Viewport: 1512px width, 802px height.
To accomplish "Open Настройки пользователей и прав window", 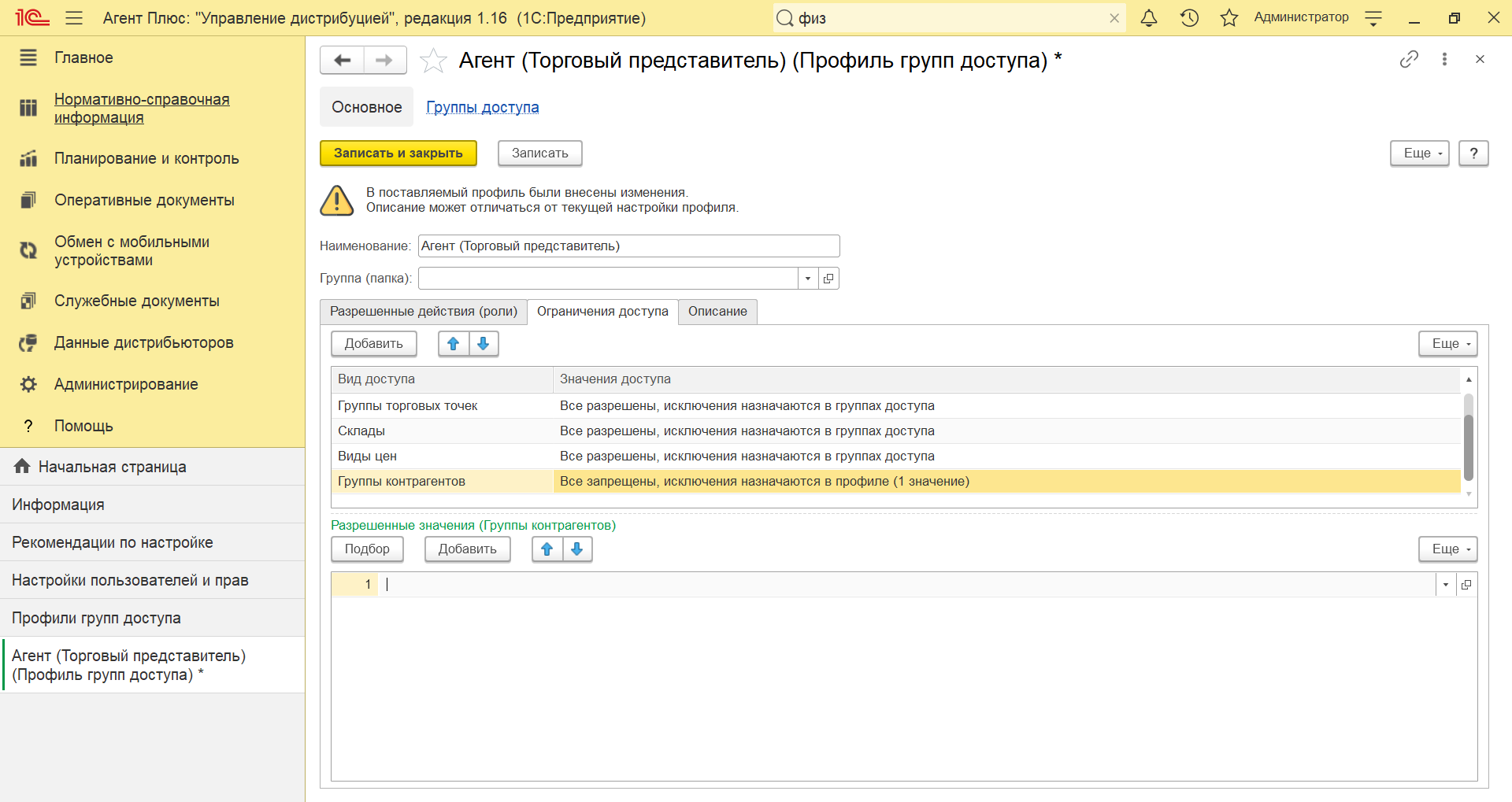I will [152, 580].
